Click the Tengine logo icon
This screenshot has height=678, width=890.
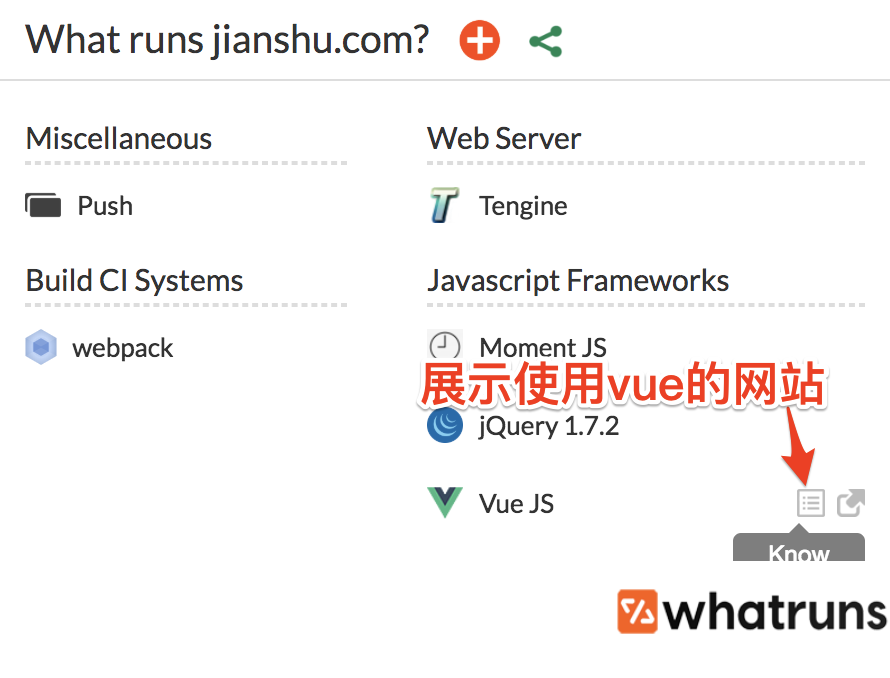[444, 205]
